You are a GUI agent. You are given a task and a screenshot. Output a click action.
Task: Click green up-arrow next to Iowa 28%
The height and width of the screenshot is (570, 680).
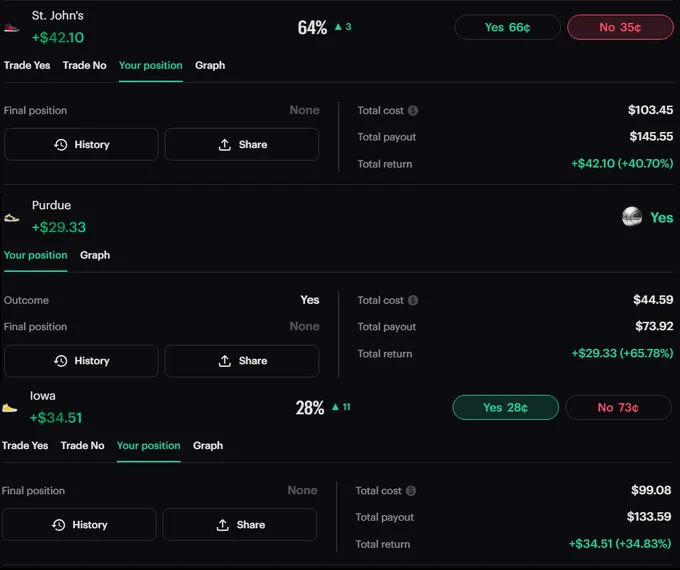pyautogui.click(x=335, y=407)
